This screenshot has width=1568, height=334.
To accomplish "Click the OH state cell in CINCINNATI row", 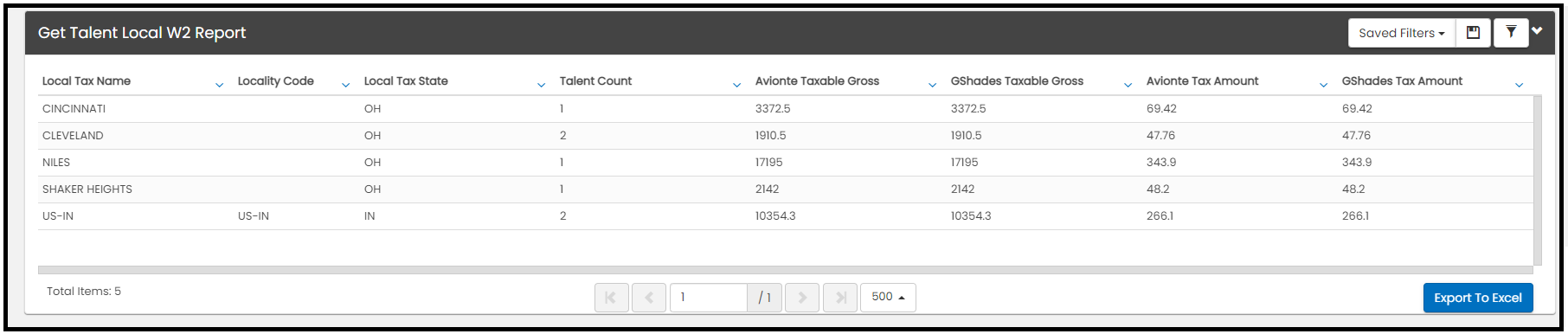I will coord(372,109).
